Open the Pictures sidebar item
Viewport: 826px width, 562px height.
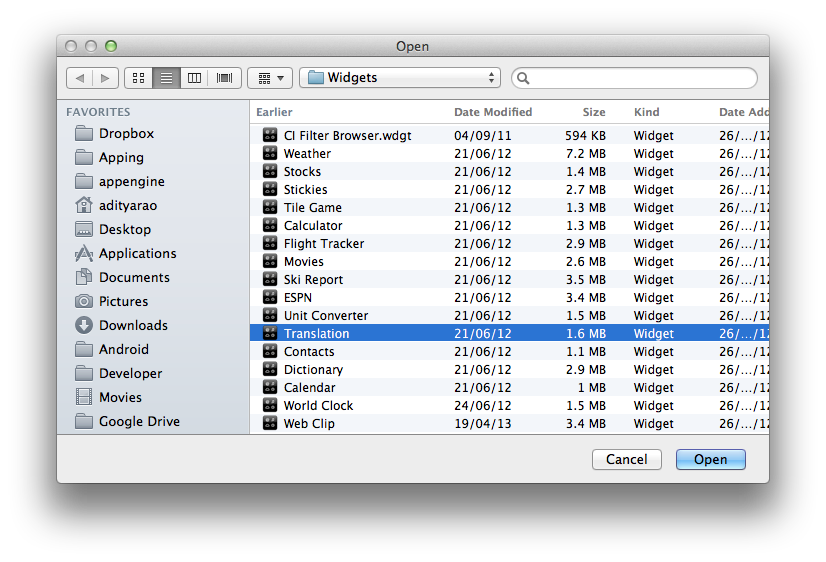point(123,301)
